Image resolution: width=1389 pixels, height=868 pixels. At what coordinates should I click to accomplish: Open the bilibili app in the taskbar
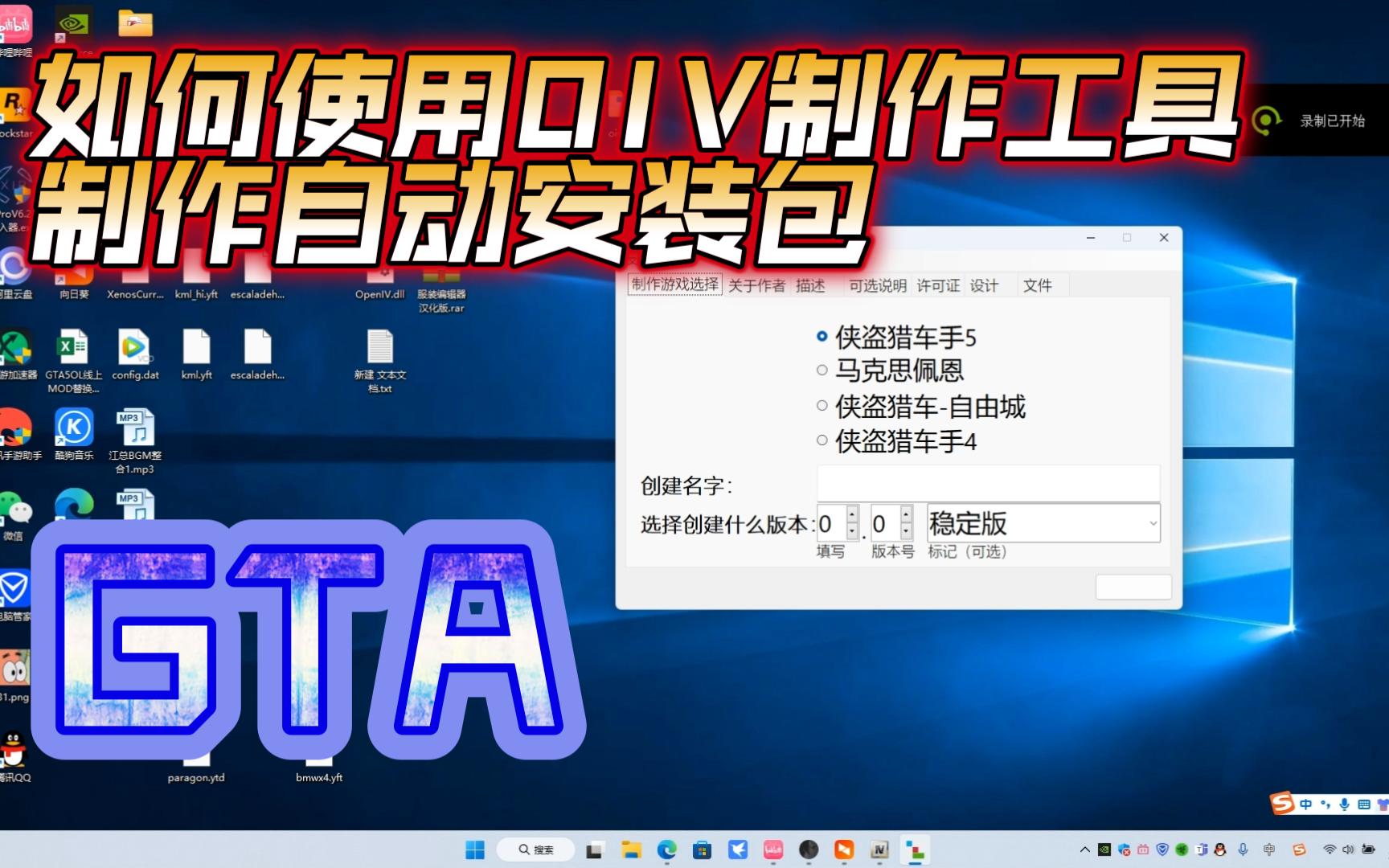click(773, 850)
